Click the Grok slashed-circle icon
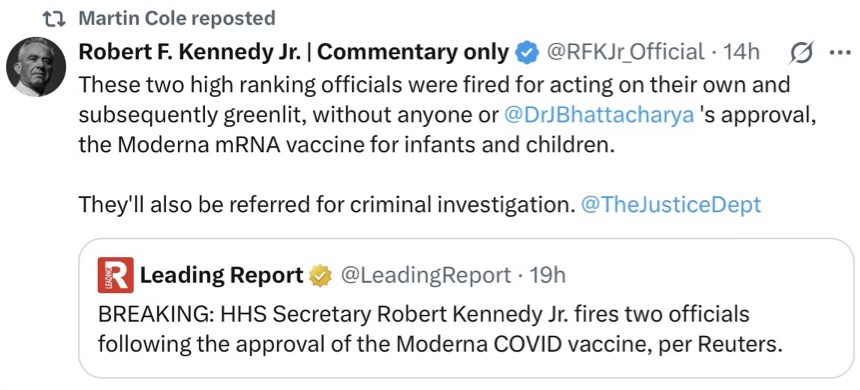 pos(802,53)
